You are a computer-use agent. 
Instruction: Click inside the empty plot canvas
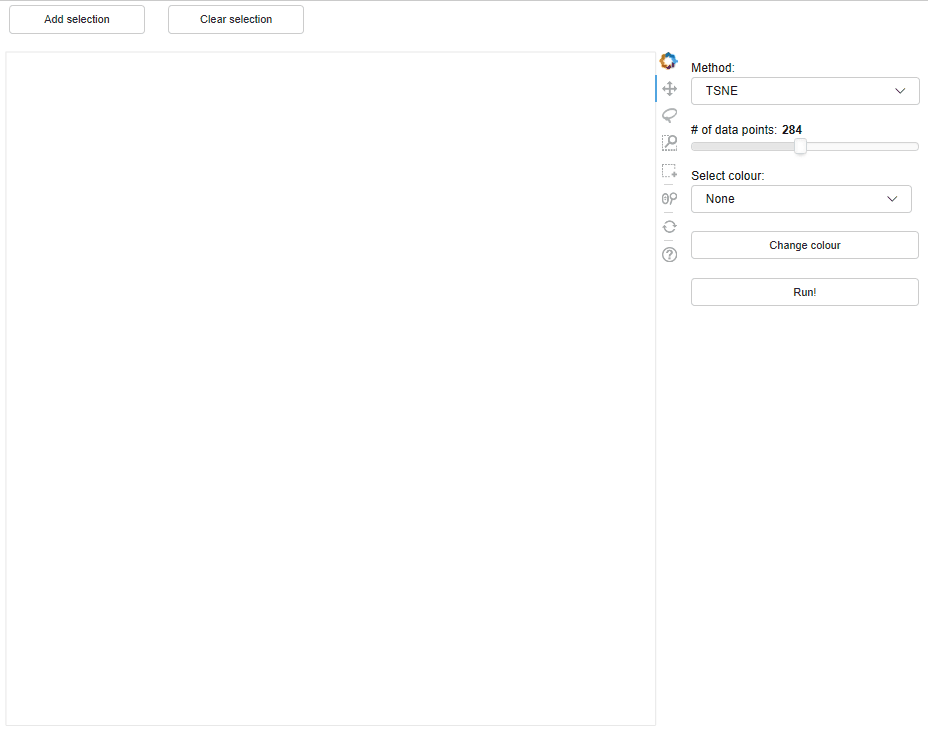330,390
